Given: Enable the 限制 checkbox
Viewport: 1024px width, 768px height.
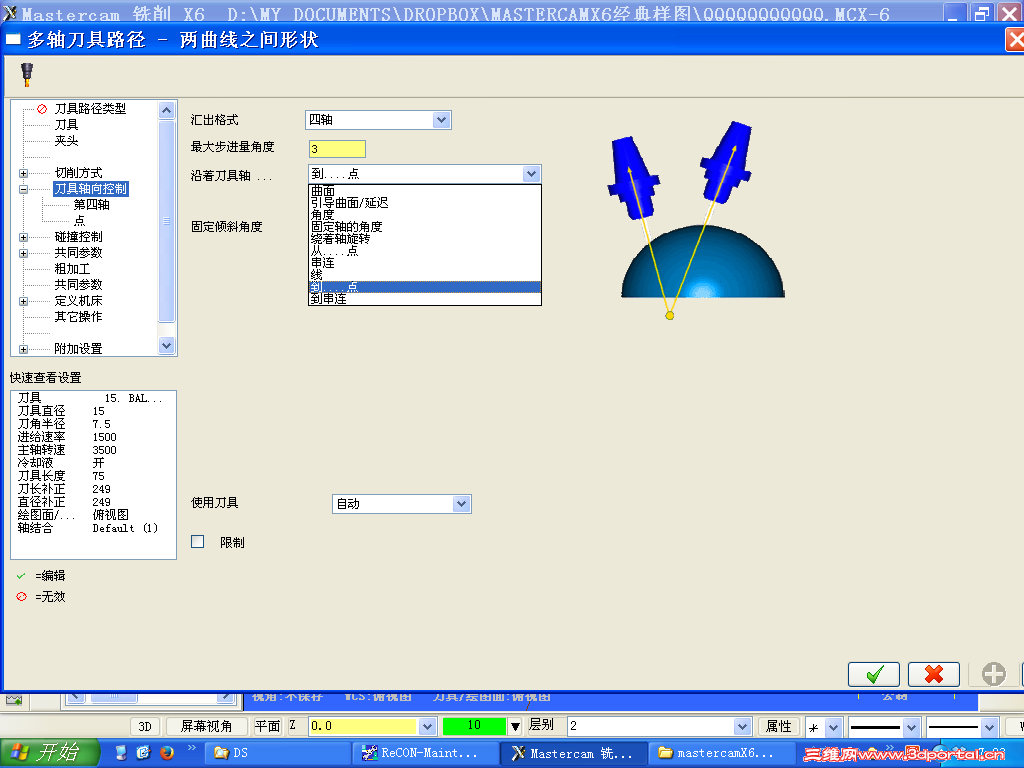Looking at the screenshot, I should coord(198,541).
